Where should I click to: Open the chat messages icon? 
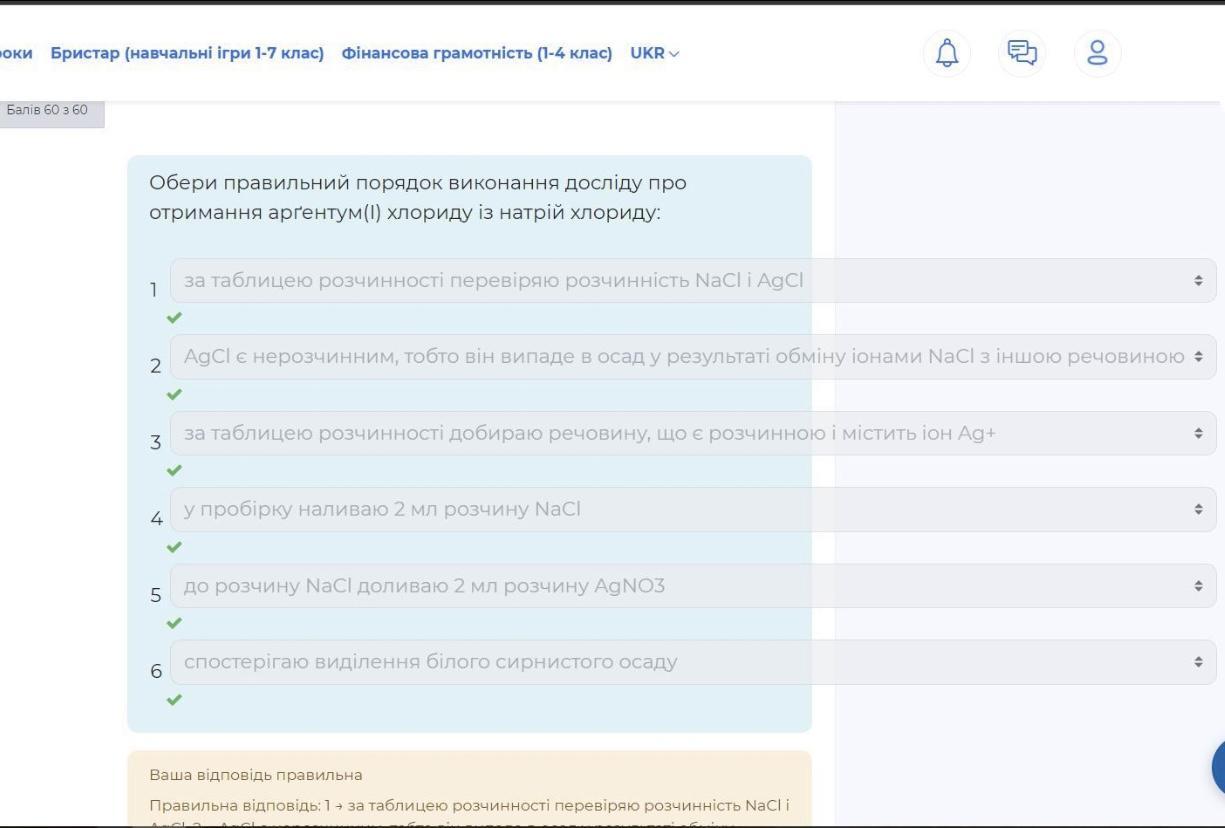(1022, 52)
